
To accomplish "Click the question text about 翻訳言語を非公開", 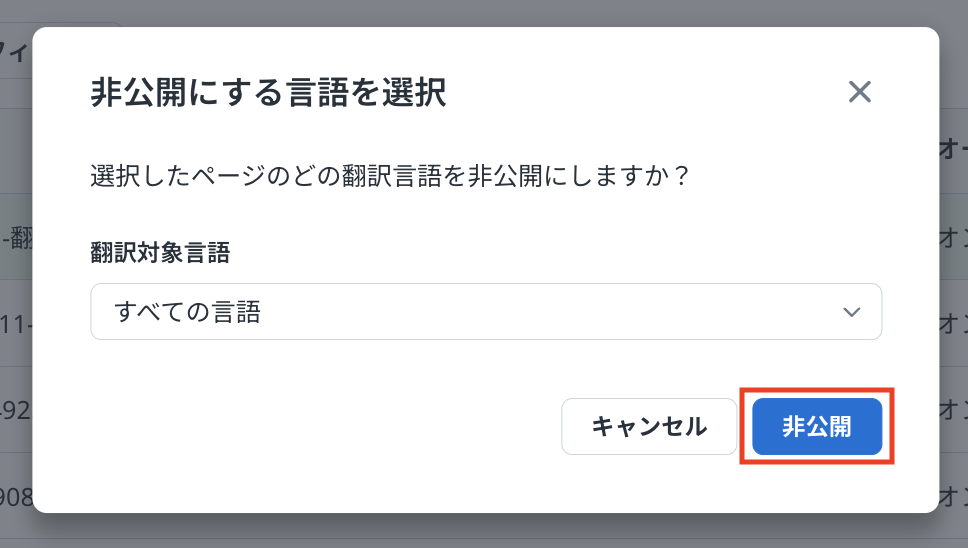I will [391, 178].
